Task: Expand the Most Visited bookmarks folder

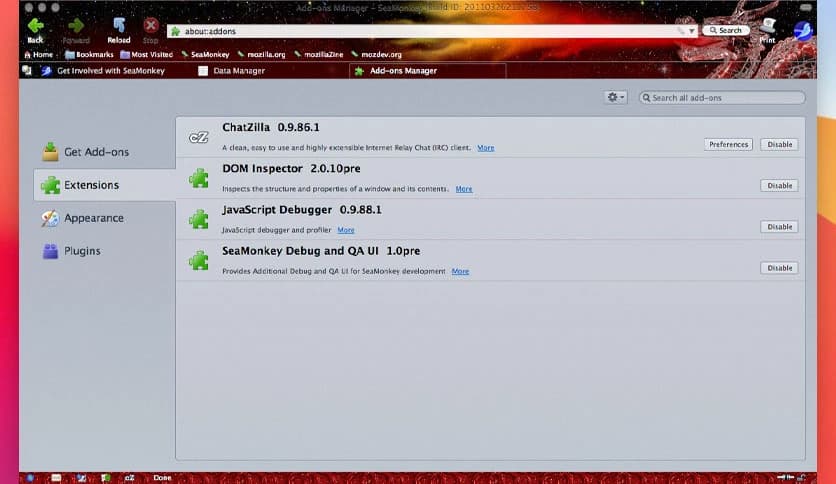Action: (147, 54)
